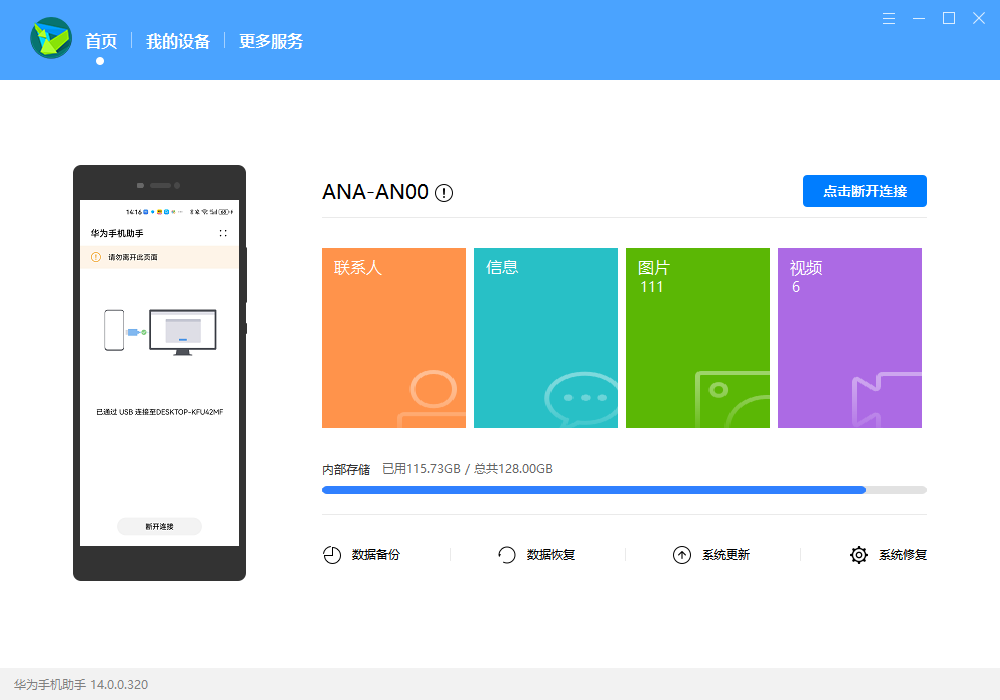Click the 系统更新 up-arrow icon
Viewport: 1000px width, 700px height.
tap(682, 555)
